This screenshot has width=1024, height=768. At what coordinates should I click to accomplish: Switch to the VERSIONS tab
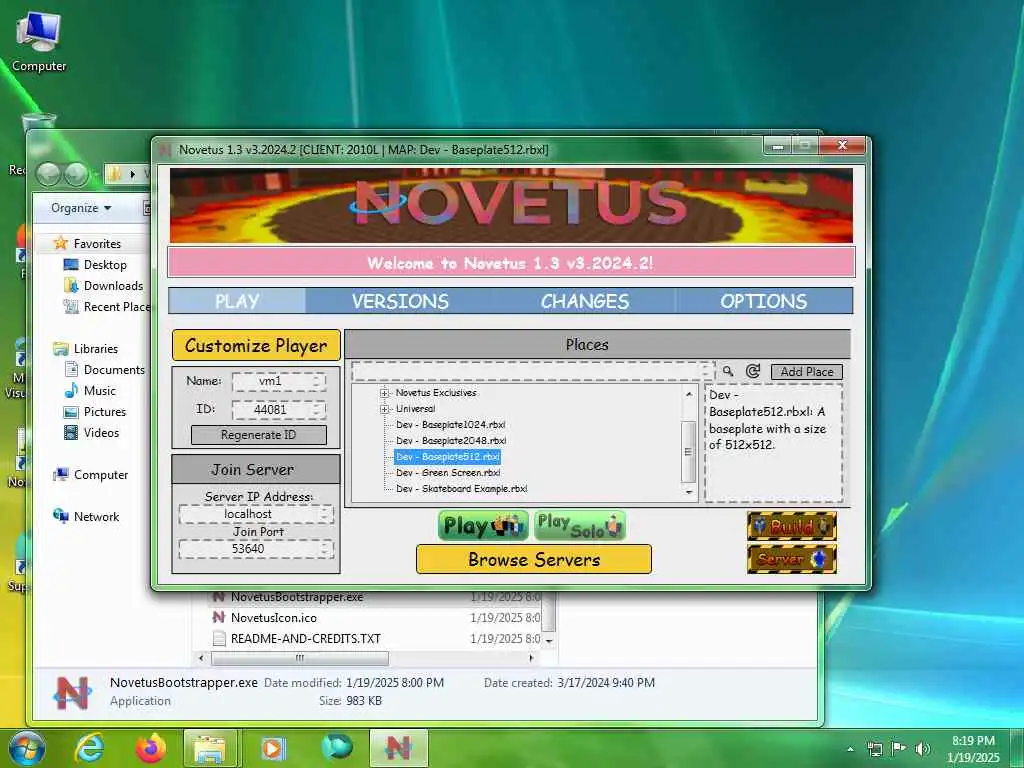[400, 301]
